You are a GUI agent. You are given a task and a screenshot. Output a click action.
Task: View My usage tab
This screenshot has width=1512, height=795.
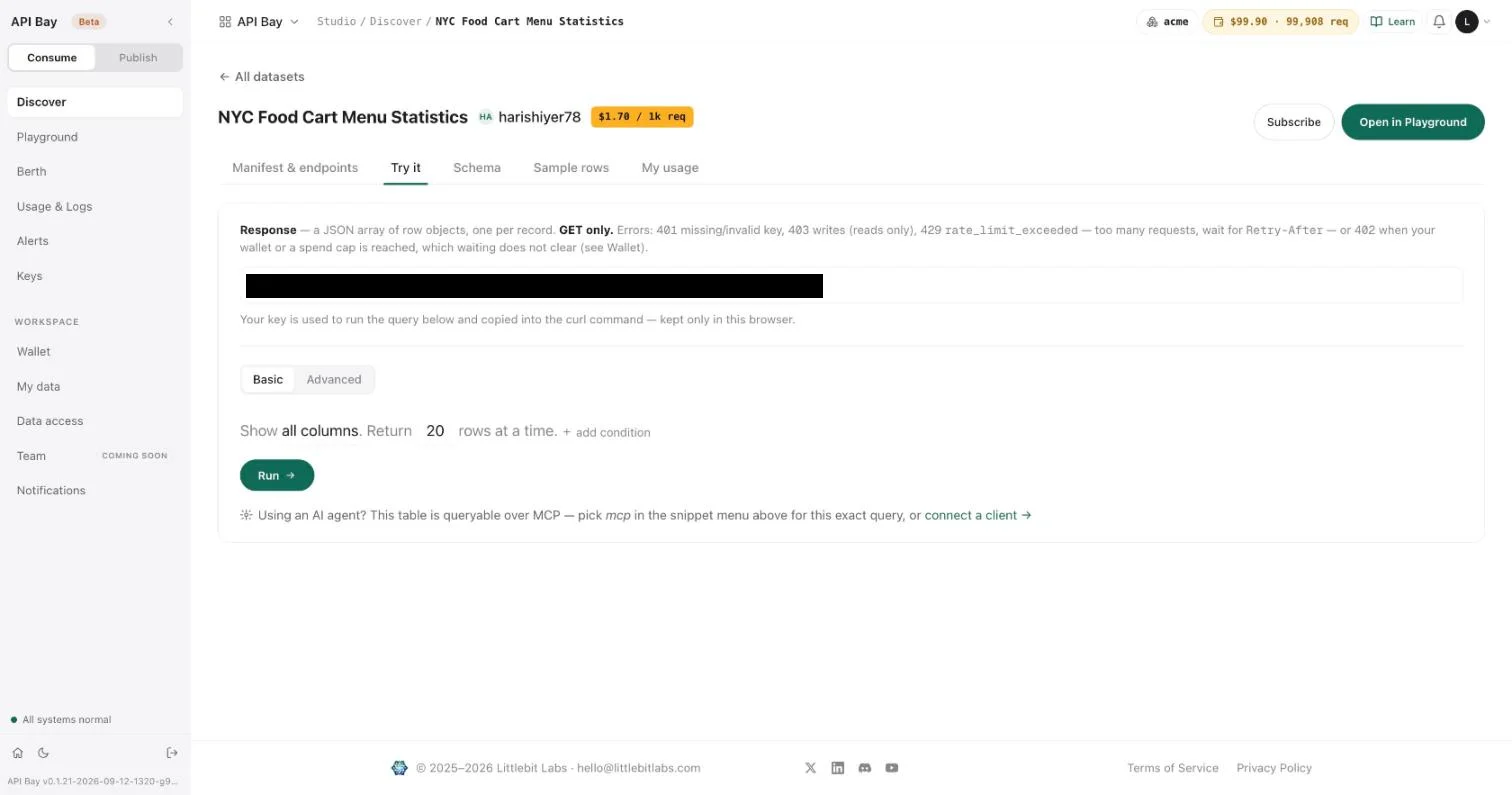coord(670,168)
